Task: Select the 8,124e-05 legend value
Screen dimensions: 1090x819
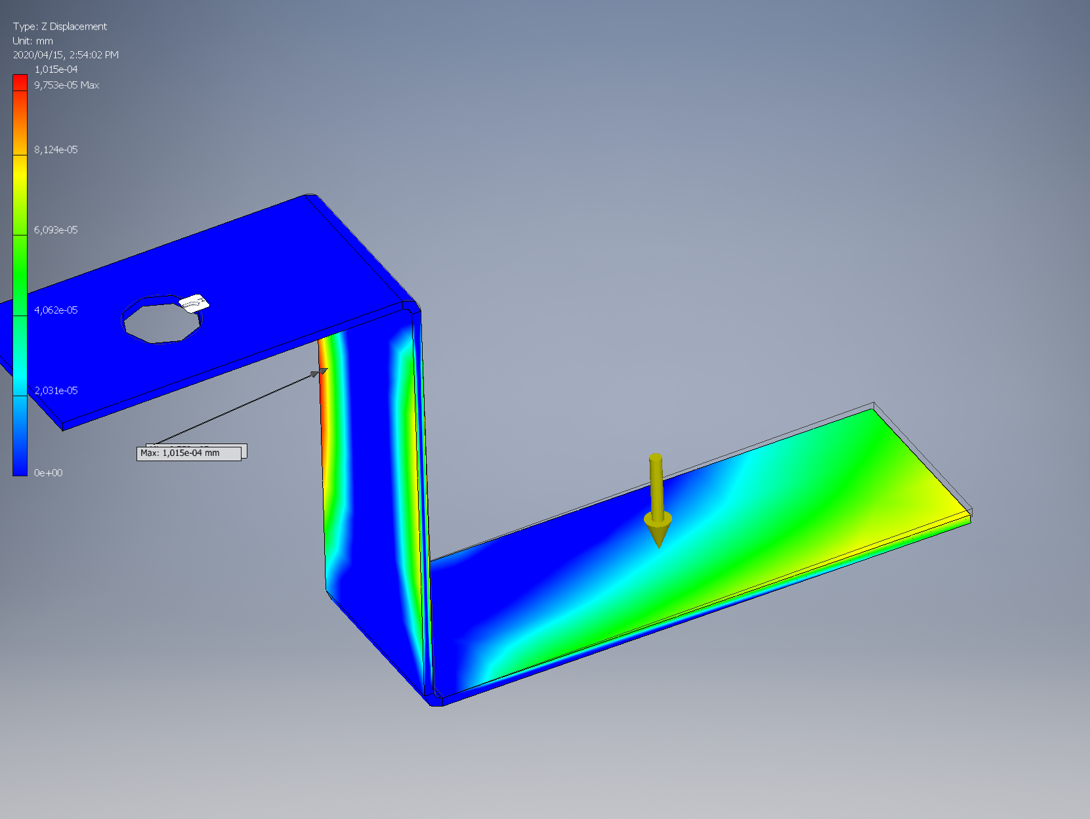Action: pyautogui.click(x=56, y=149)
